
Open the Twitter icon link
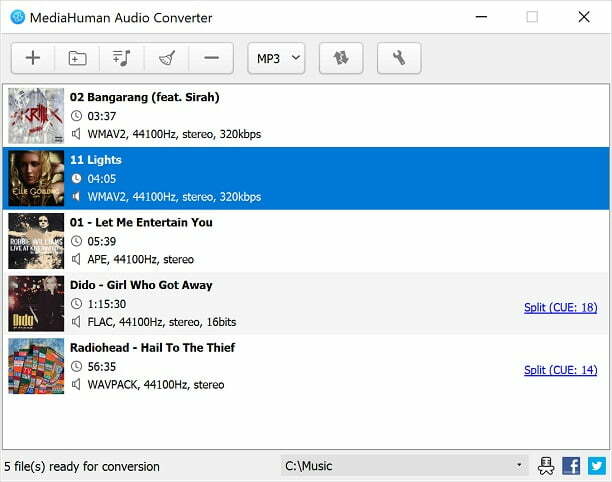(597, 466)
